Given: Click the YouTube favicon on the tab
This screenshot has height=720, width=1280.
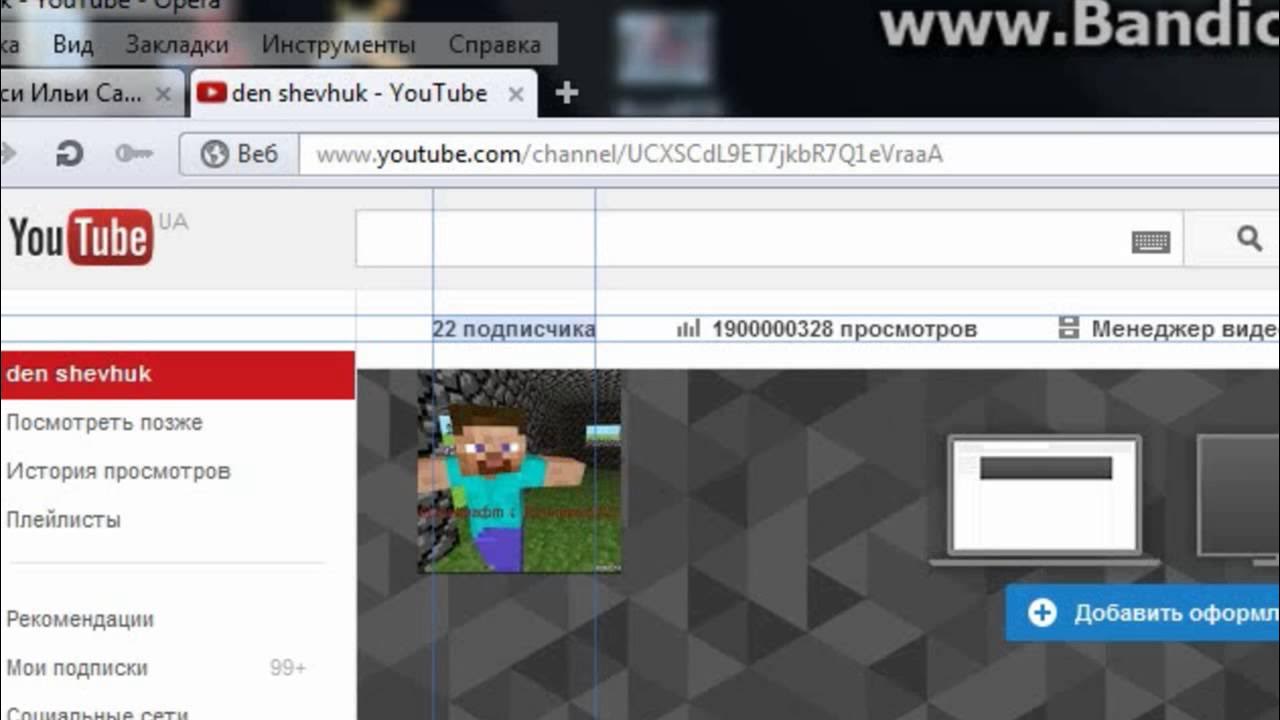Looking at the screenshot, I should 211,93.
